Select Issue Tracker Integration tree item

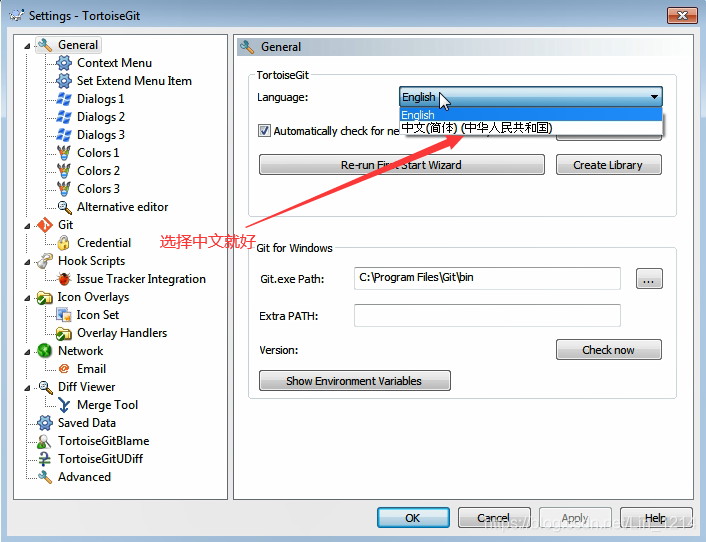(x=141, y=279)
